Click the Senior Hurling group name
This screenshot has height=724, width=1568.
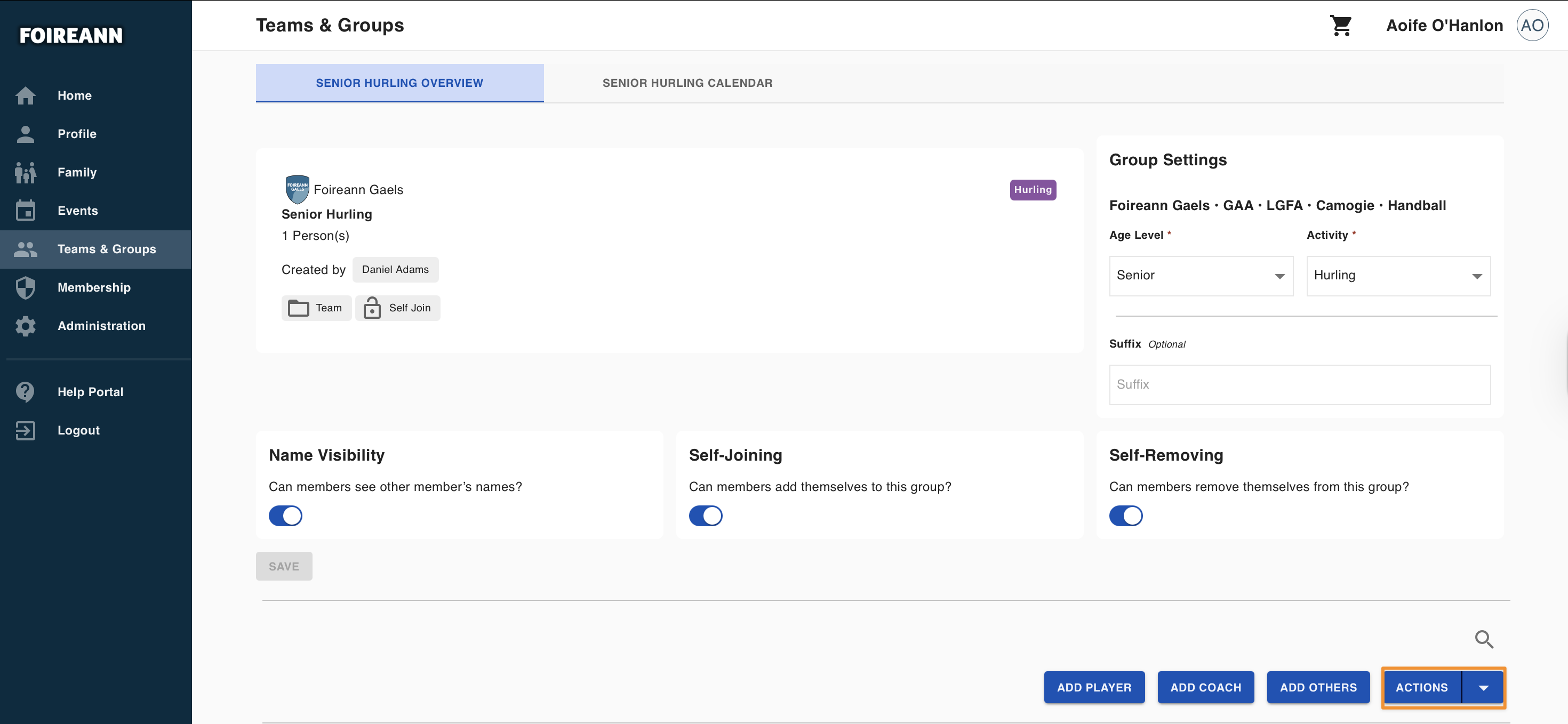pos(326,214)
